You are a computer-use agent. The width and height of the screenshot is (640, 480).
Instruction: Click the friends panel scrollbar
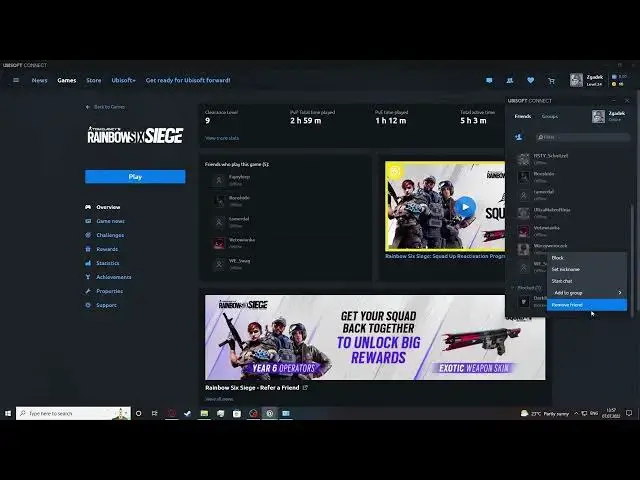[x=633, y=259]
